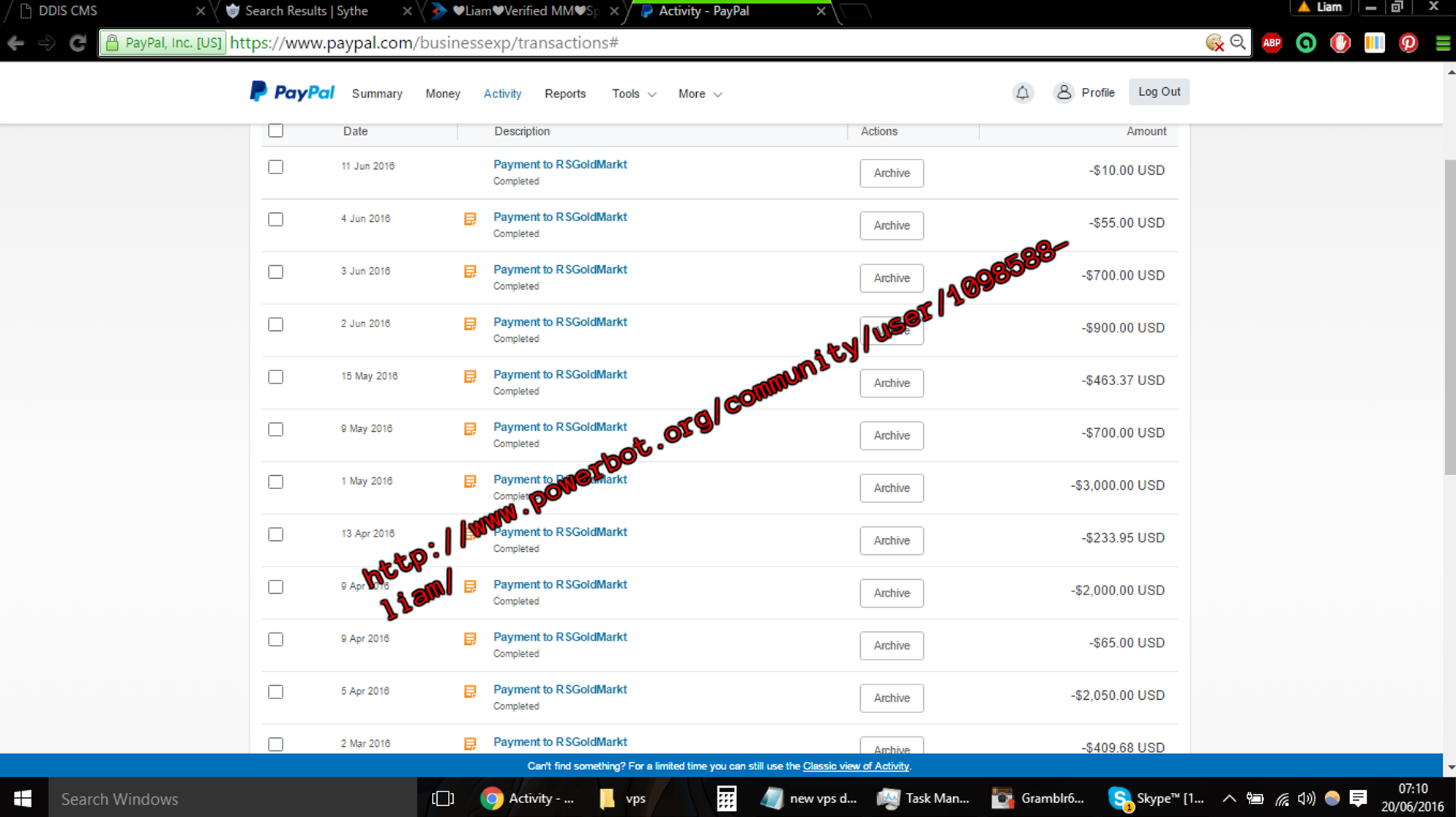1456x817 pixels.
Task: Archive the -$700.00 payment of 3 Jun
Action: click(x=892, y=278)
